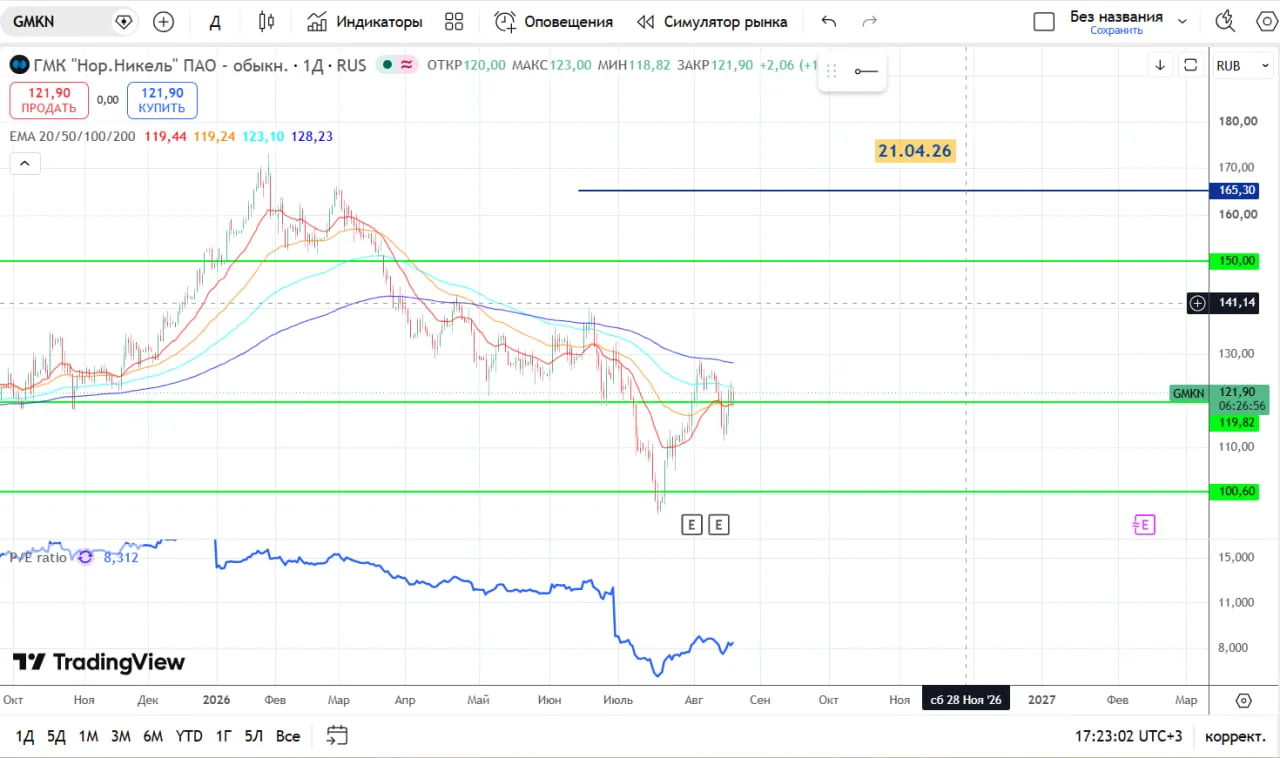Open GMKN symbol search field
Image resolution: width=1280 pixels, height=758 pixels.
click(x=69, y=21)
